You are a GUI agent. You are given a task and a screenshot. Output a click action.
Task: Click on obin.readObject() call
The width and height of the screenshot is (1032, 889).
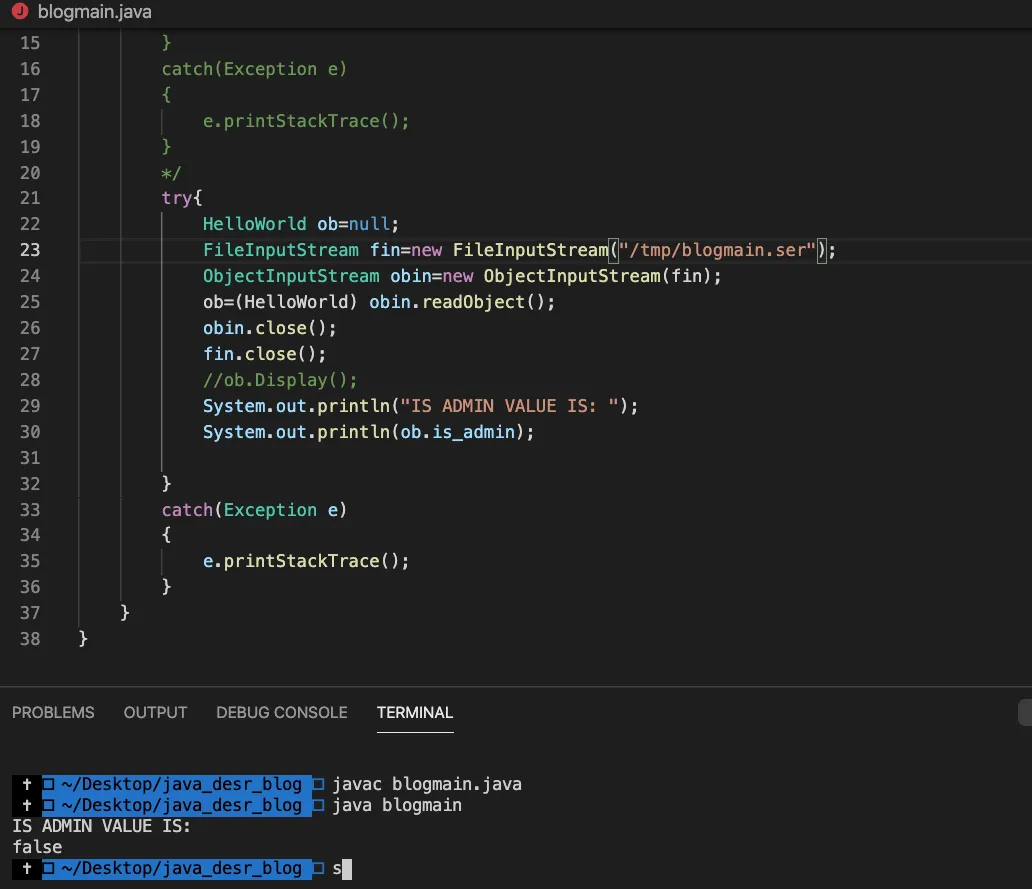(x=462, y=302)
